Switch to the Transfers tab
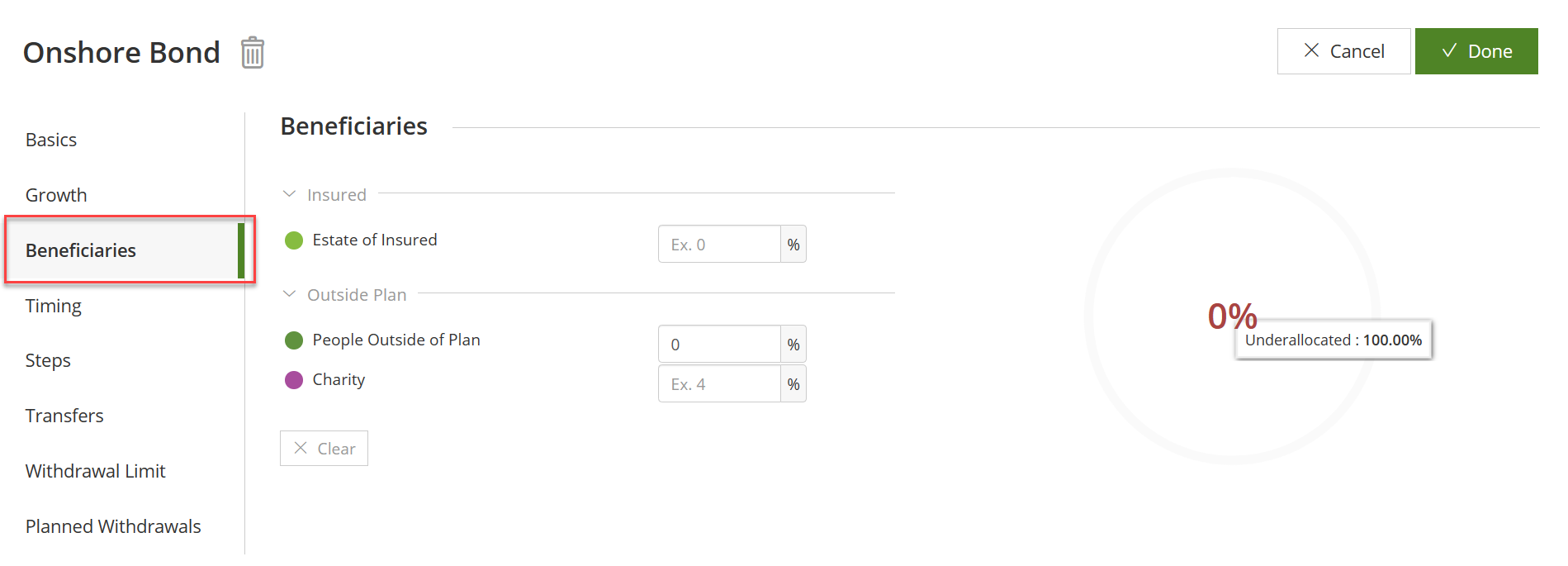 coord(64,416)
